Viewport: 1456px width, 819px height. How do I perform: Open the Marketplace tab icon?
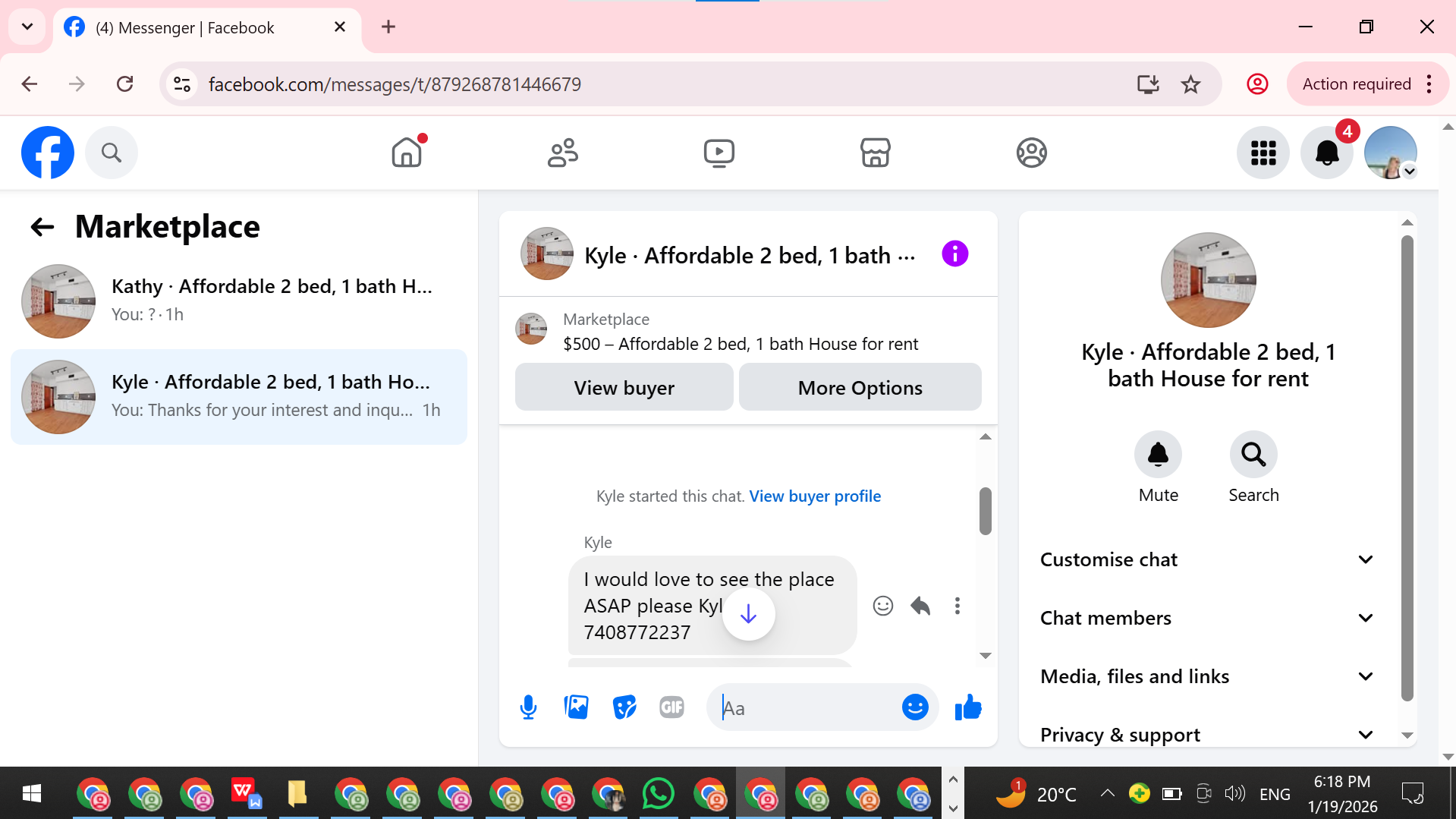point(876,153)
